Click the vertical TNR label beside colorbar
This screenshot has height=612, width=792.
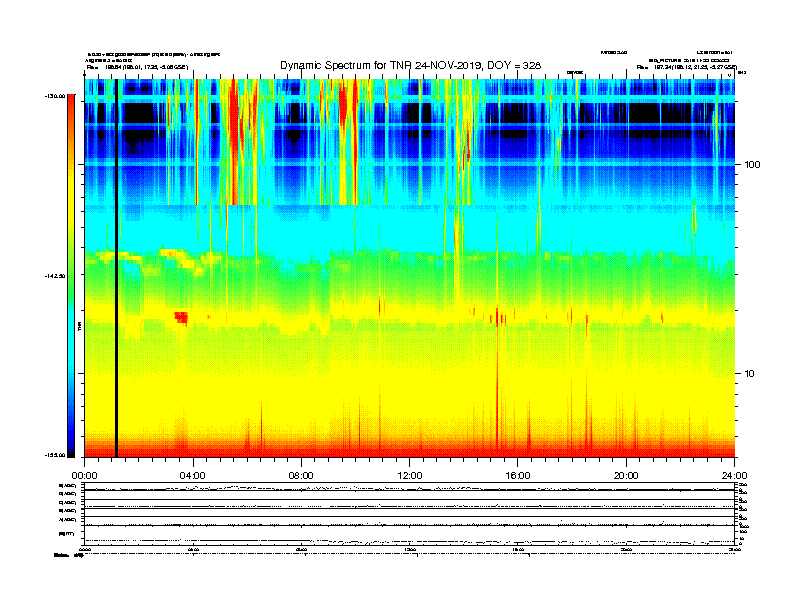(x=80, y=327)
